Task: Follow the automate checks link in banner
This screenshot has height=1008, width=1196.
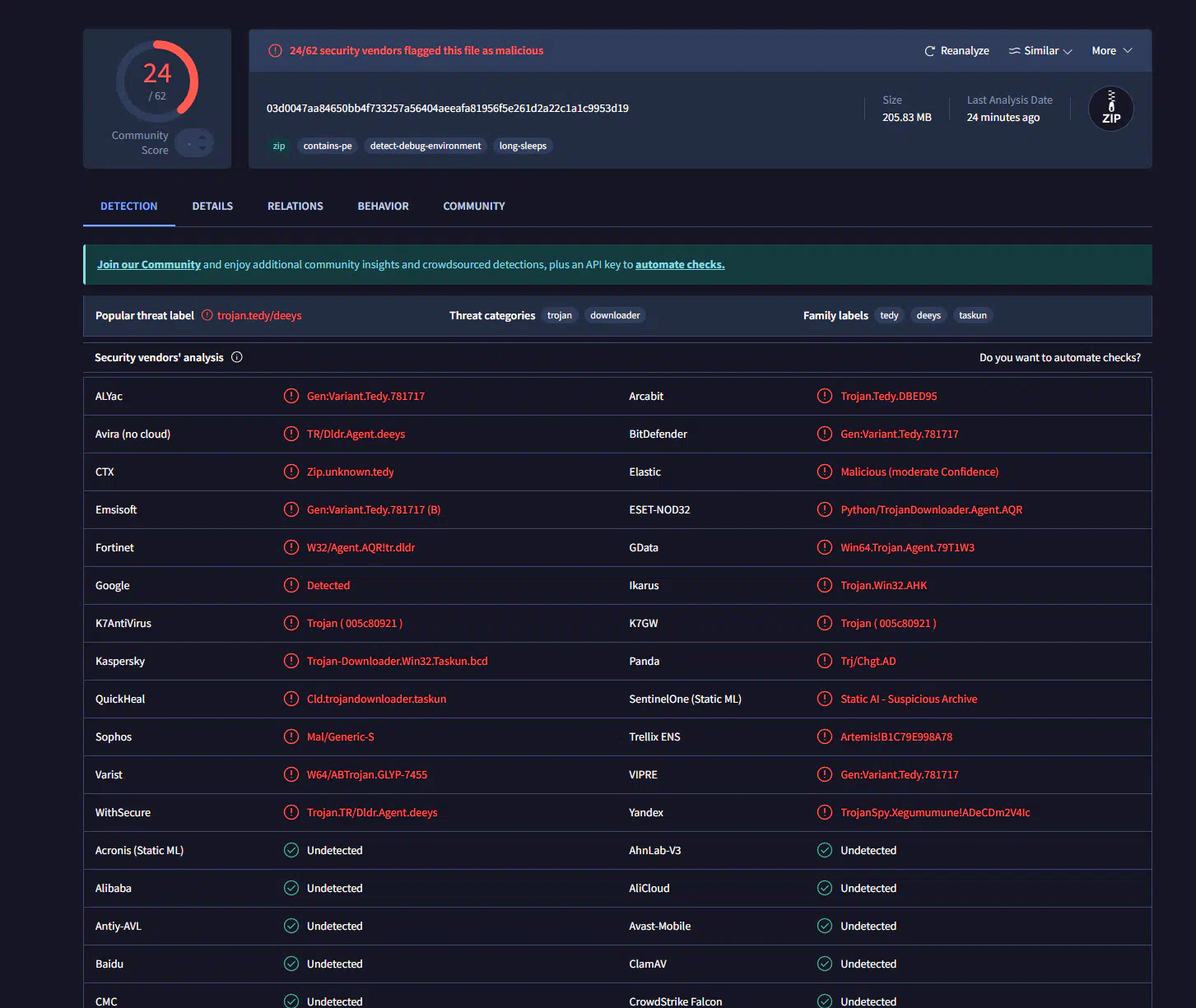Action: click(x=680, y=265)
